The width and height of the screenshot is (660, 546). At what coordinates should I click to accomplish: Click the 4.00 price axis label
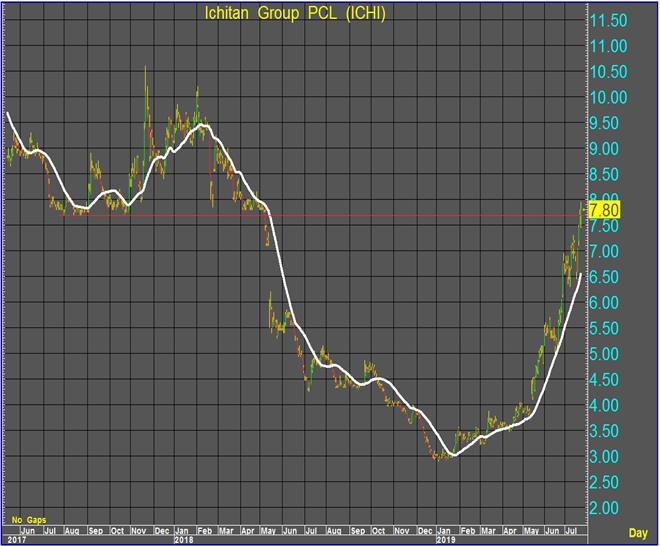[x=604, y=405]
